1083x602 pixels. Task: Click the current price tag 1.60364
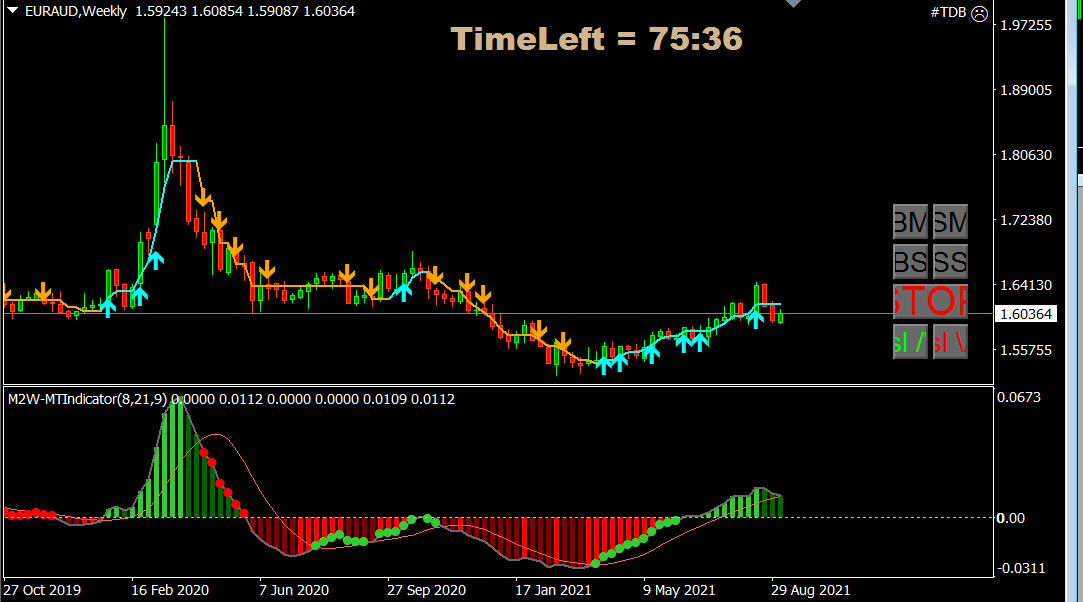[x=1026, y=313]
